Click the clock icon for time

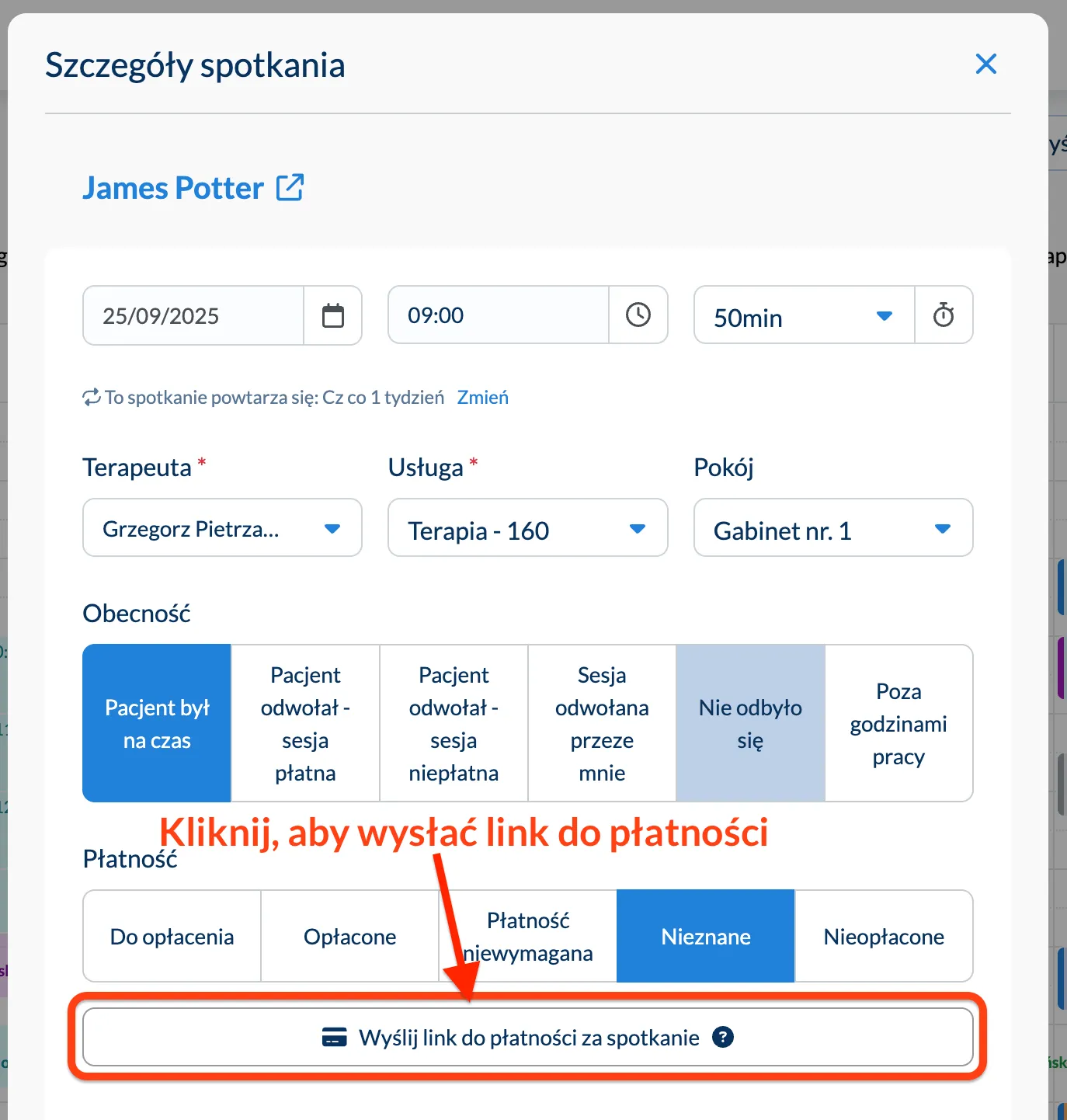coord(638,315)
